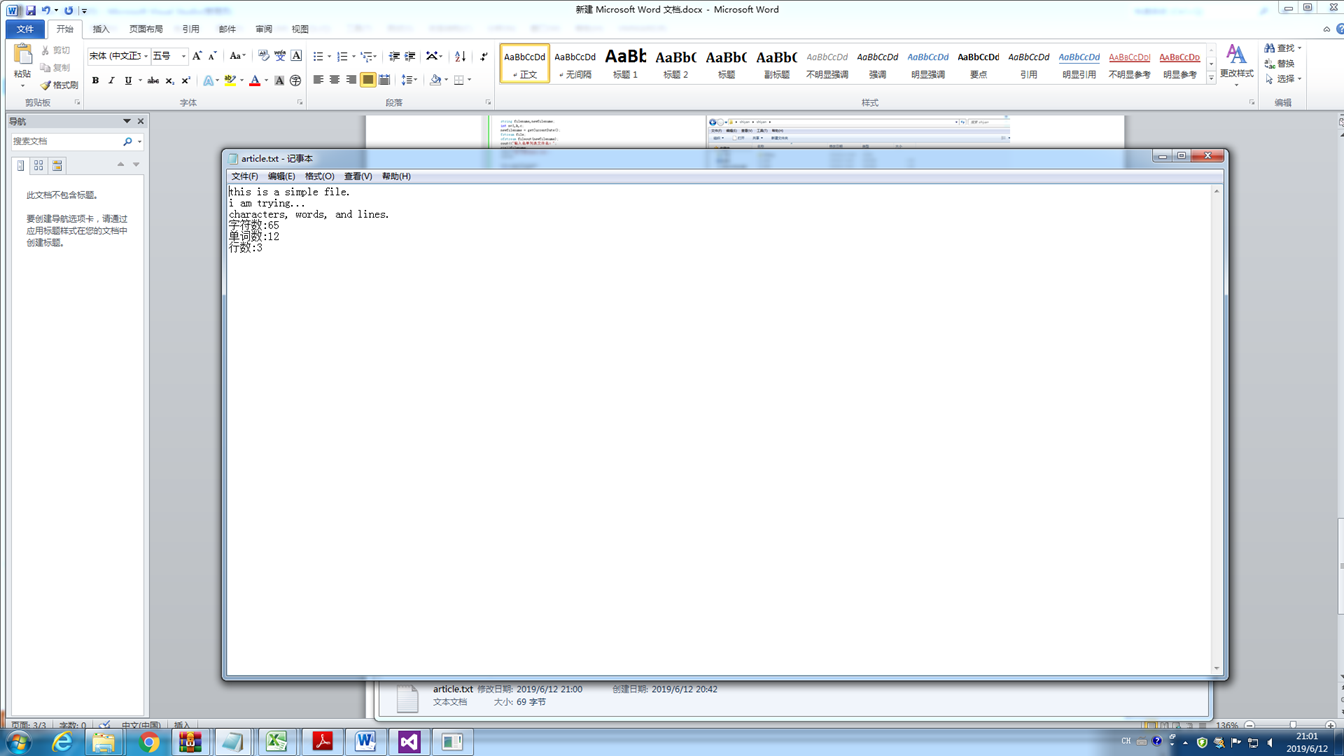The height and width of the screenshot is (756, 1344).
Task: Open Visual Studio from the taskbar
Action: click(x=408, y=742)
